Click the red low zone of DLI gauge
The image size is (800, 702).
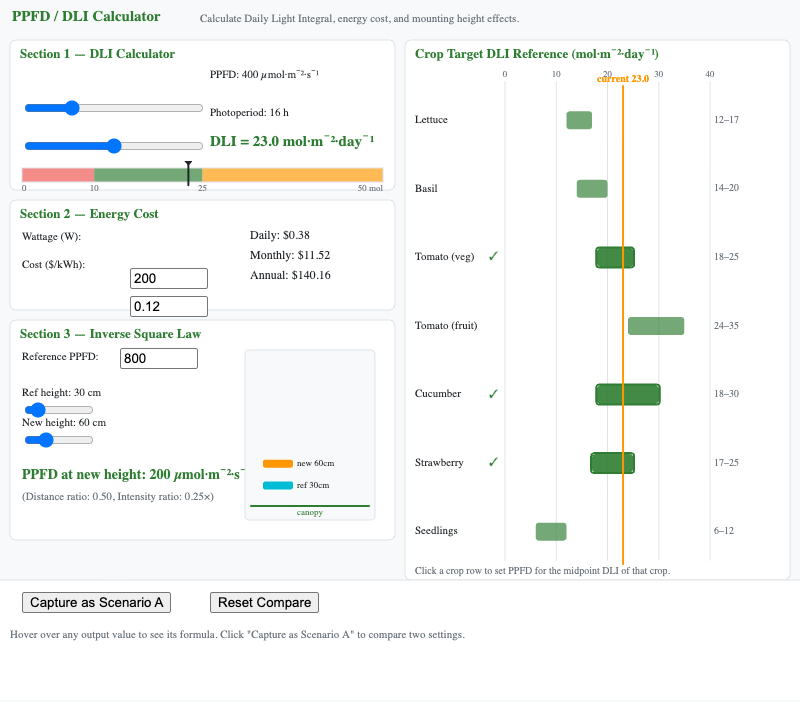click(x=58, y=175)
